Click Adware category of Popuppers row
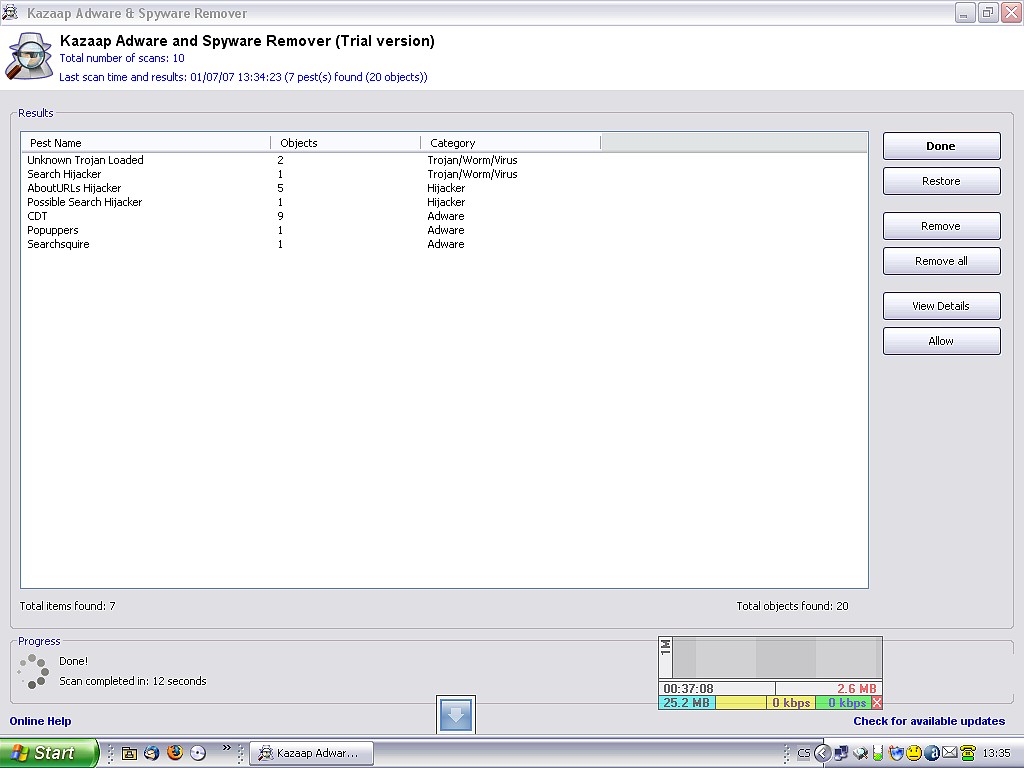This screenshot has width=1024, height=768. (446, 231)
